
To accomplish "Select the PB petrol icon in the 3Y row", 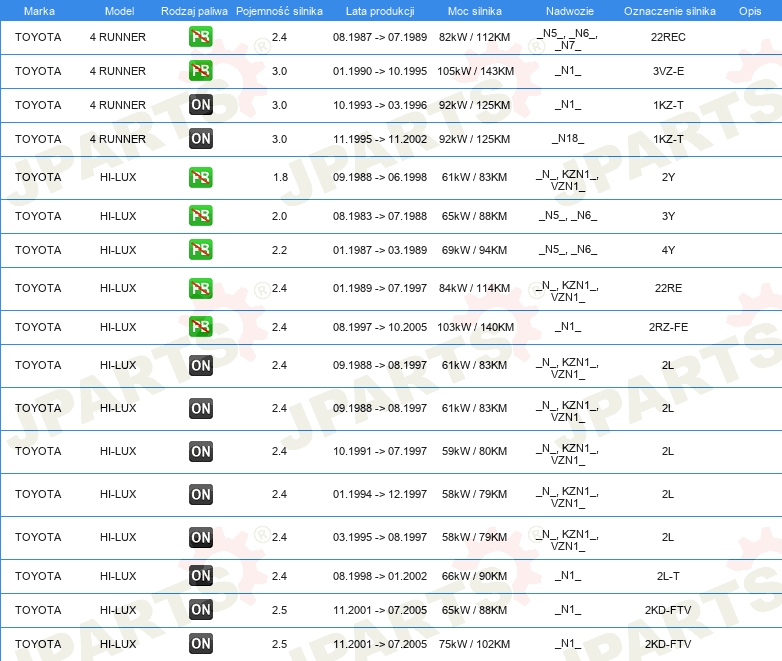I will pyautogui.click(x=200, y=216).
